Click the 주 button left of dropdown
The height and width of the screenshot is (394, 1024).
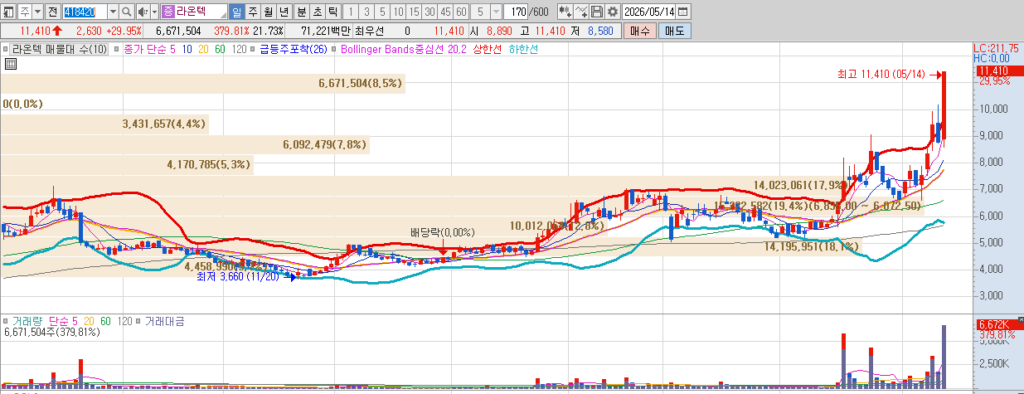click(24, 12)
